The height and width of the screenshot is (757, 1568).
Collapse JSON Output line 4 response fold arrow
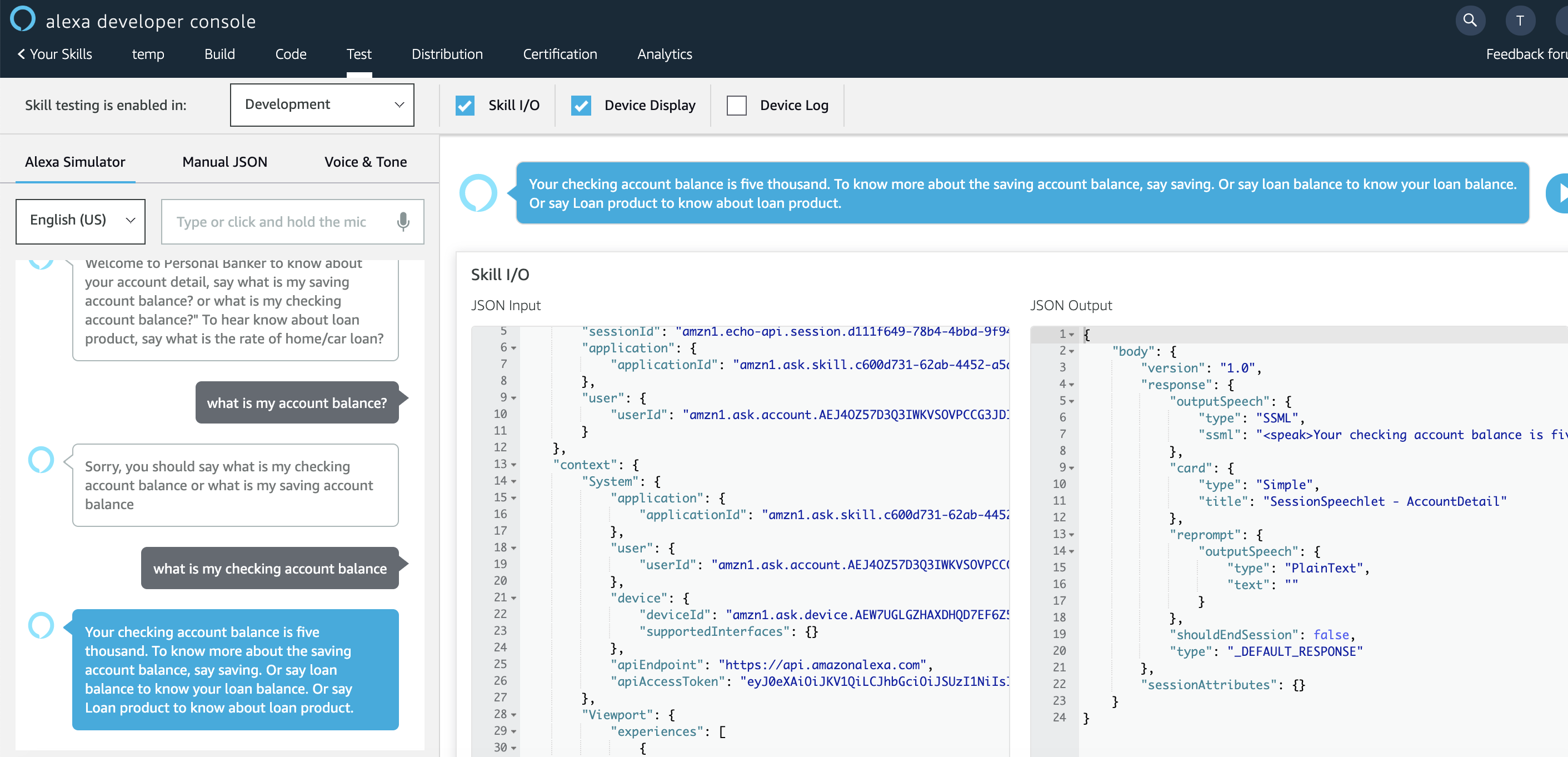[x=1071, y=385]
